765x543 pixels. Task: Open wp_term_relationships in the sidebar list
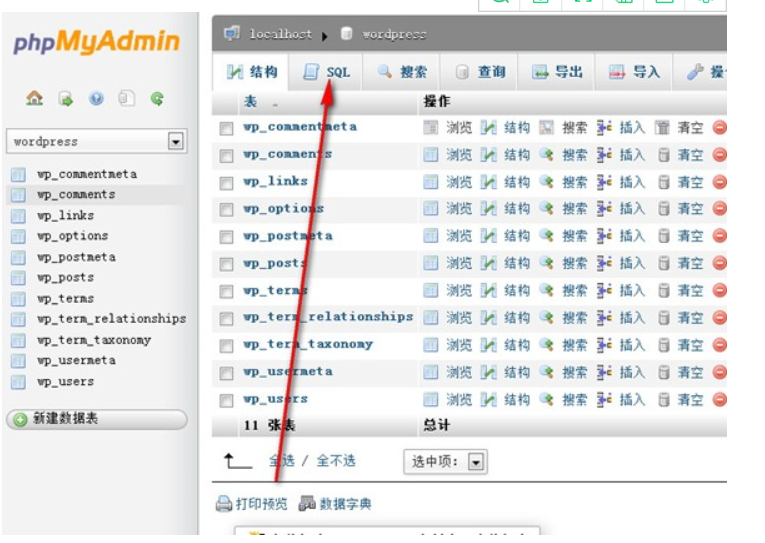112,319
